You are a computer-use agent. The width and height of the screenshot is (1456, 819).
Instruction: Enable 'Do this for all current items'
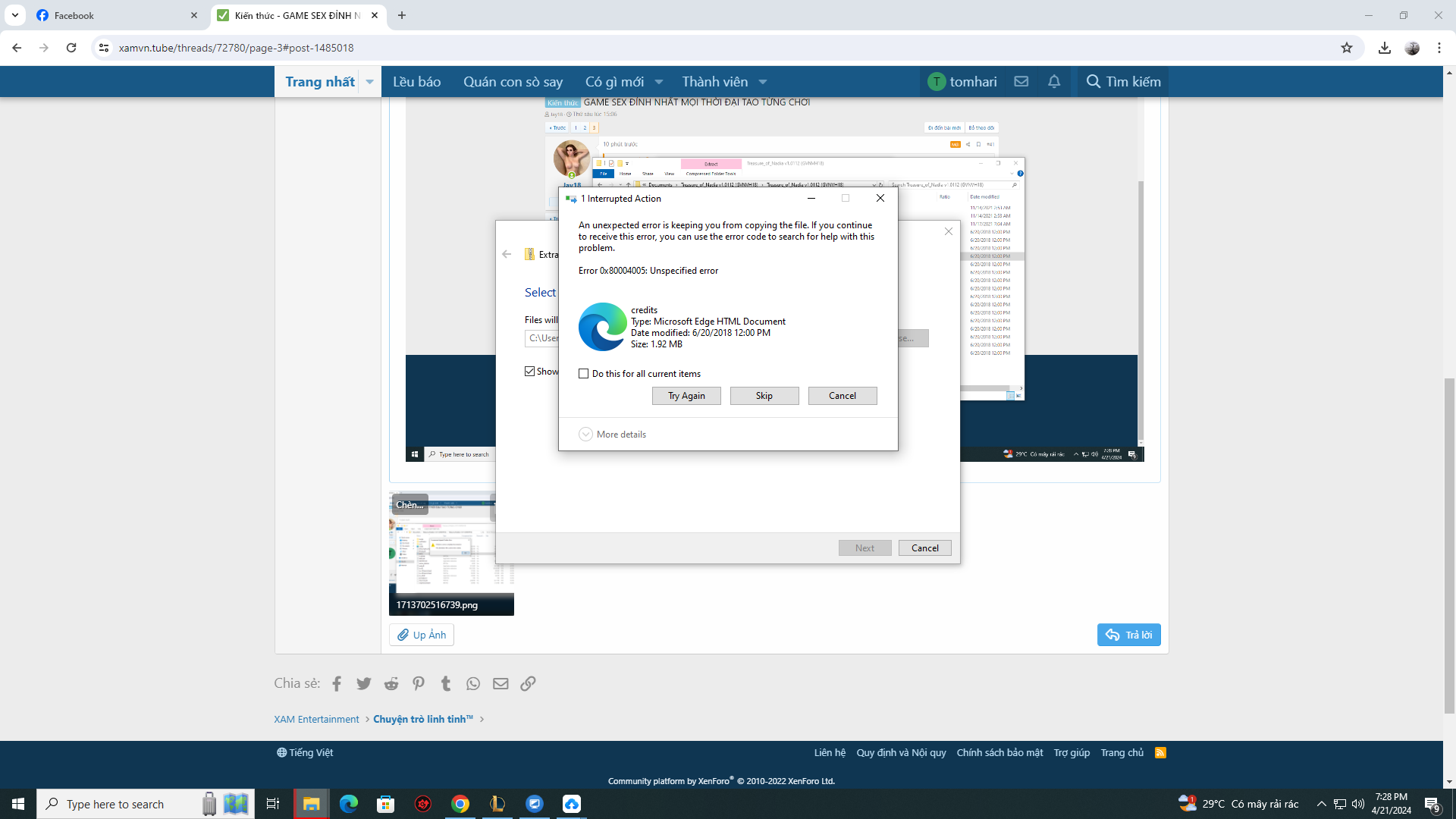click(x=584, y=374)
